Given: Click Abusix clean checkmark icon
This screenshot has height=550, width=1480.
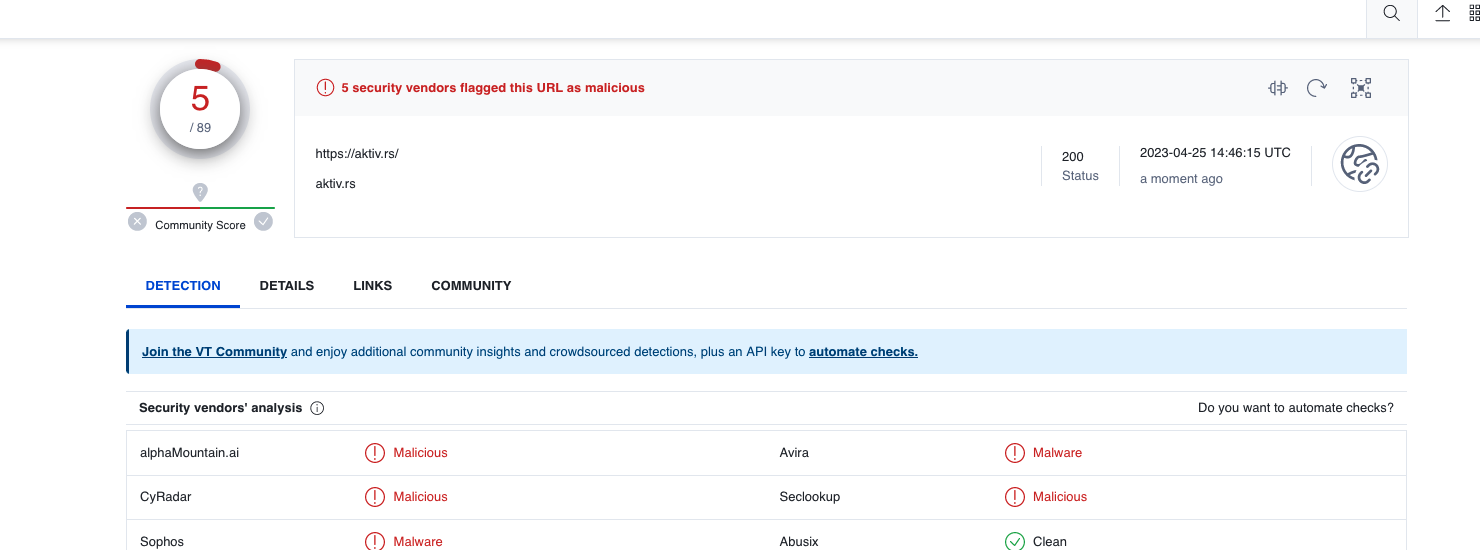Looking at the screenshot, I should tap(1015, 541).
